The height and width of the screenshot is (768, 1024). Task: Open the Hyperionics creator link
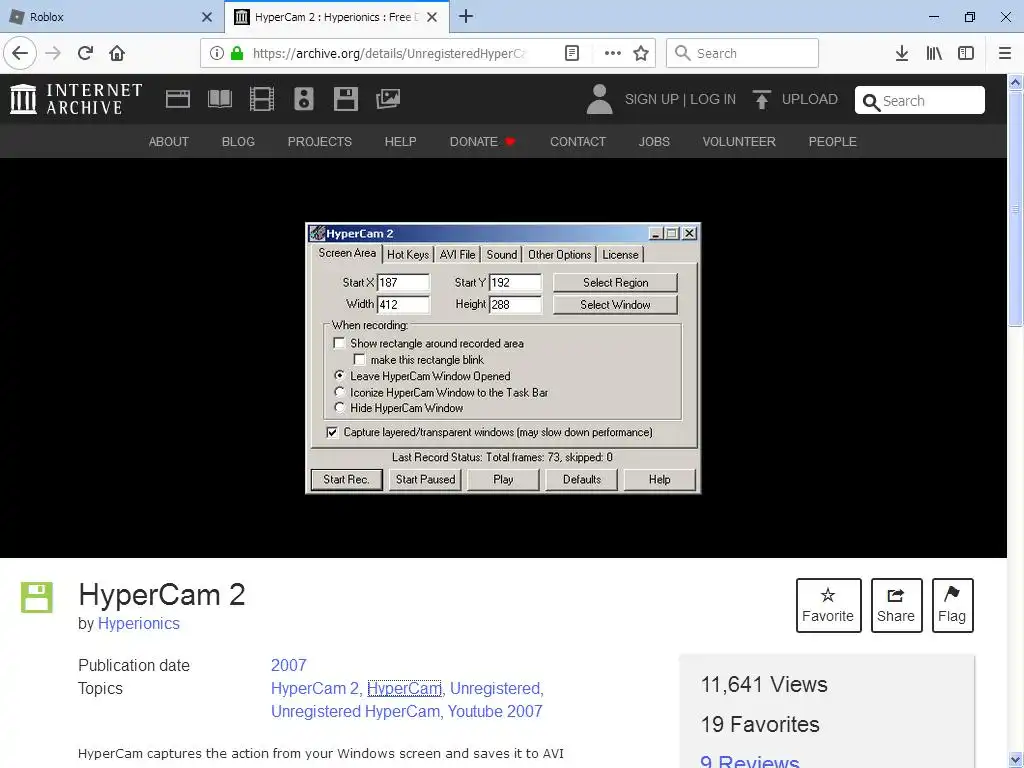coord(138,624)
